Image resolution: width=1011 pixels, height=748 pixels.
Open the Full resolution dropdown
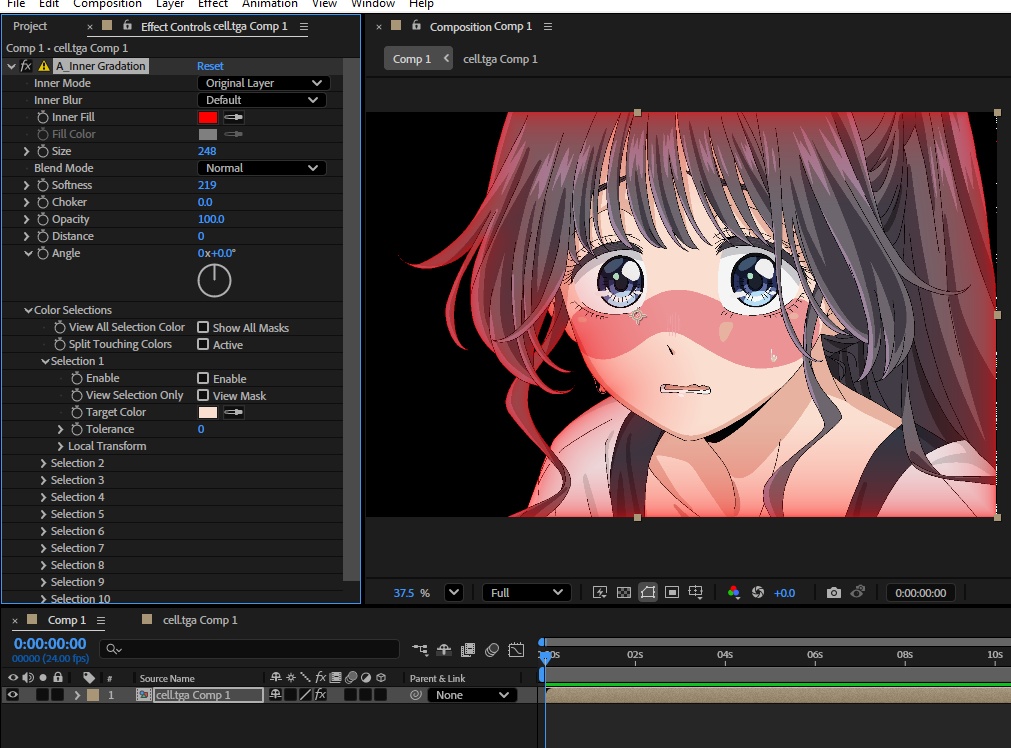pyautogui.click(x=527, y=593)
